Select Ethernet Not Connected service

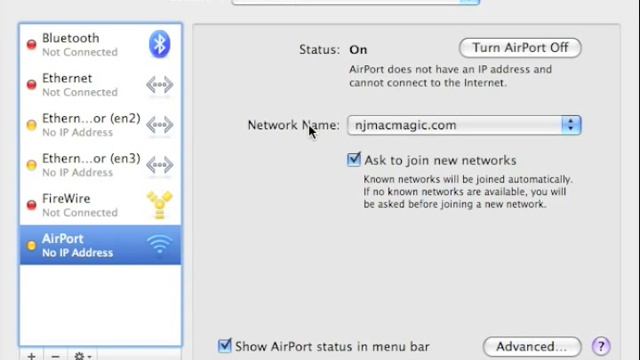pos(100,84)
